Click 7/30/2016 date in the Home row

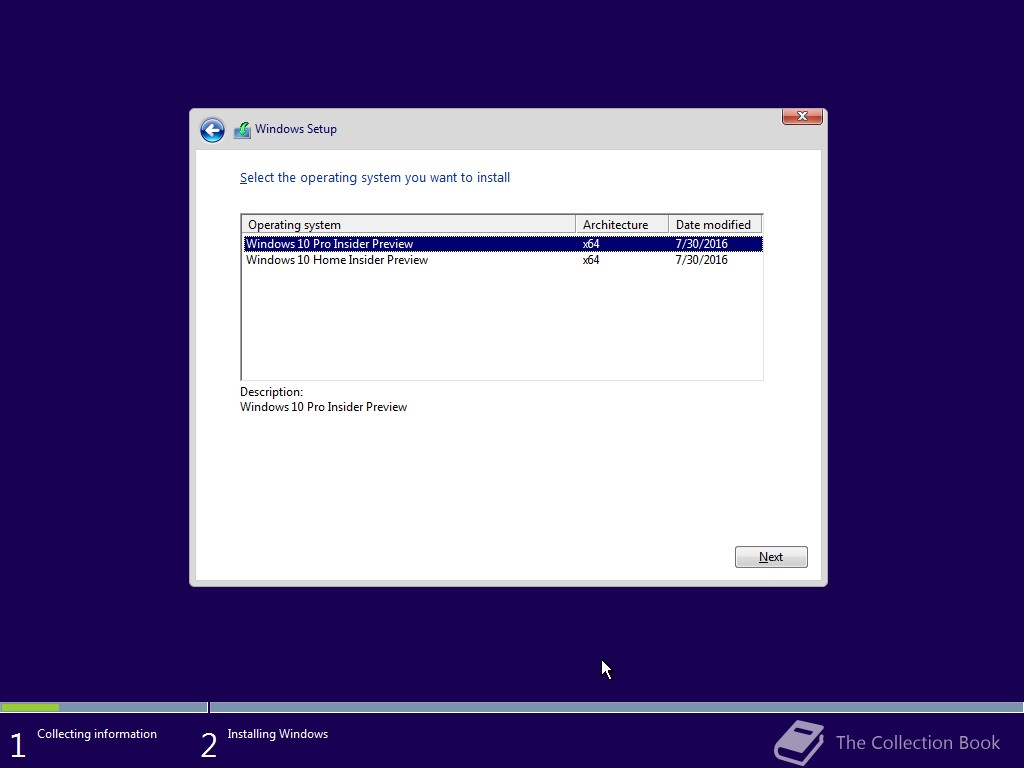(701, 260)
